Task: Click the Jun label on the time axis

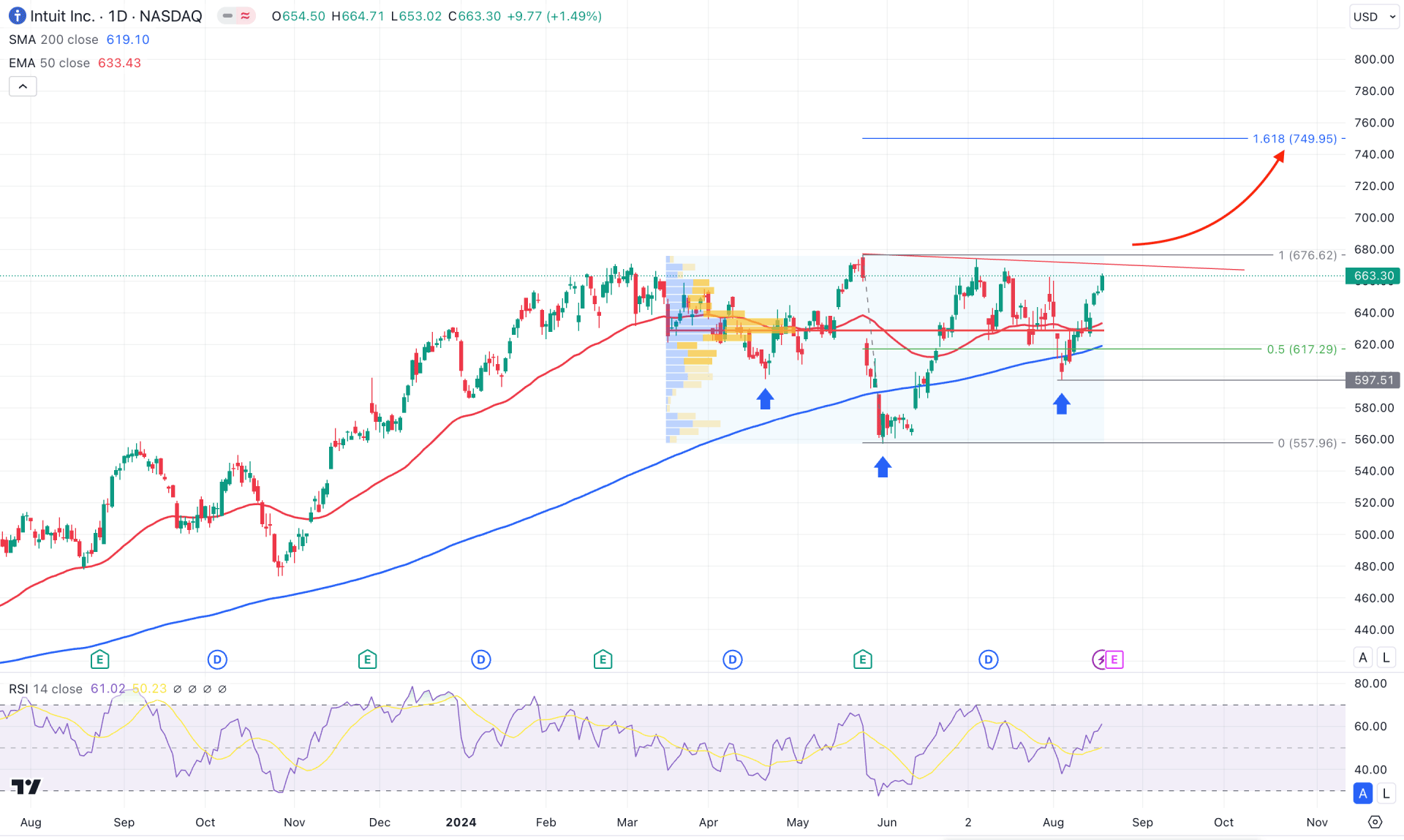Action: (886, 822)
